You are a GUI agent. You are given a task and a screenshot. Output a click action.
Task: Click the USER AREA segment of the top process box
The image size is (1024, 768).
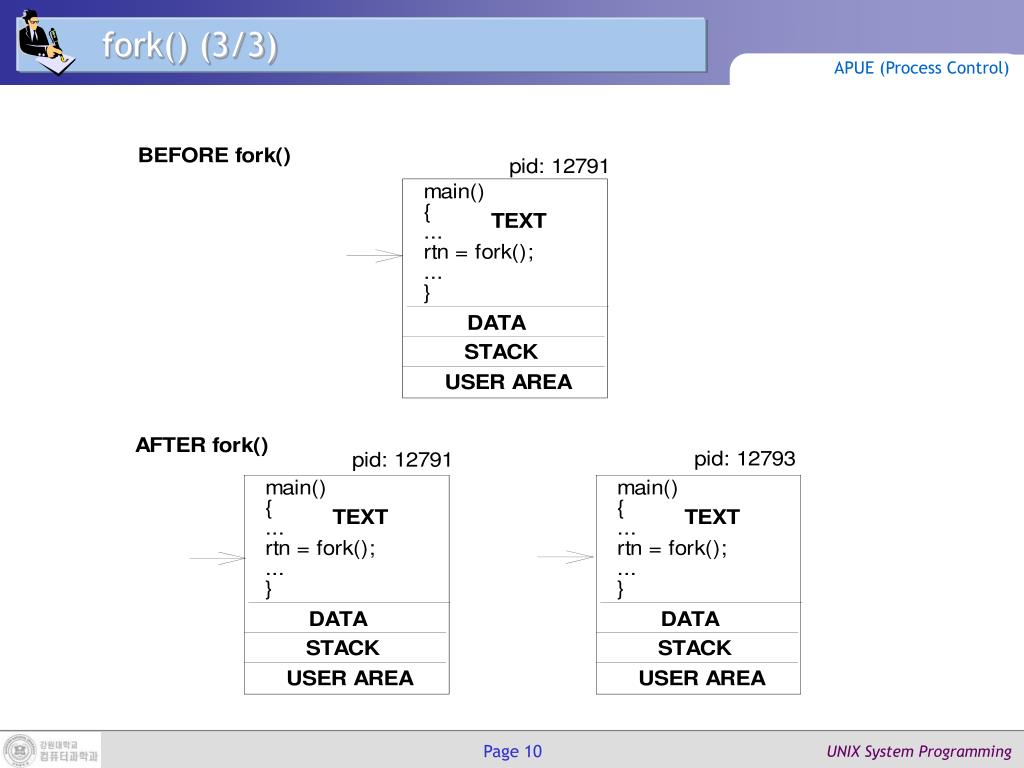(505, 382)
